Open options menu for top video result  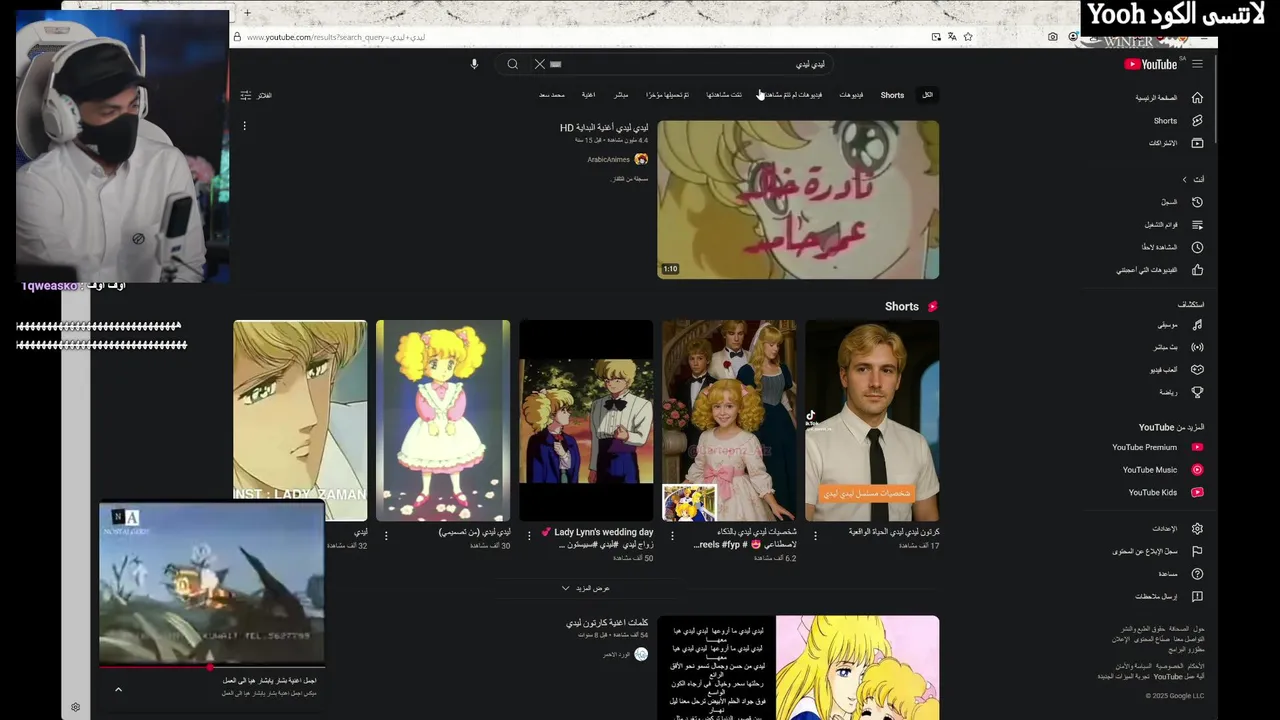(x=244, y=126)
